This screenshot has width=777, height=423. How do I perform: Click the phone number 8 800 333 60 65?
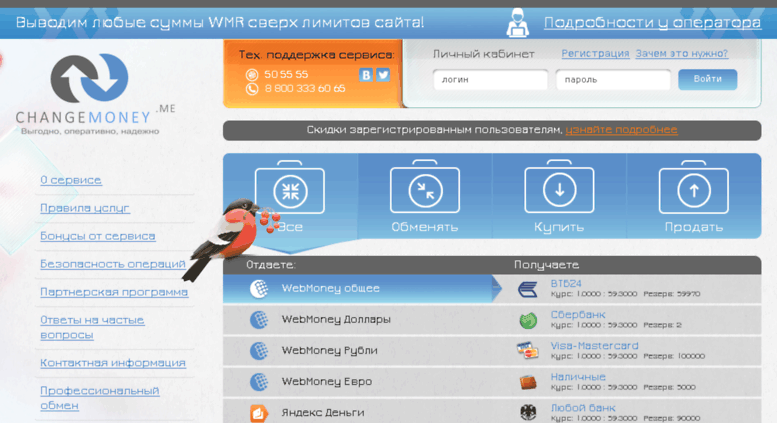pyautogui.click(x=305, y=89)
